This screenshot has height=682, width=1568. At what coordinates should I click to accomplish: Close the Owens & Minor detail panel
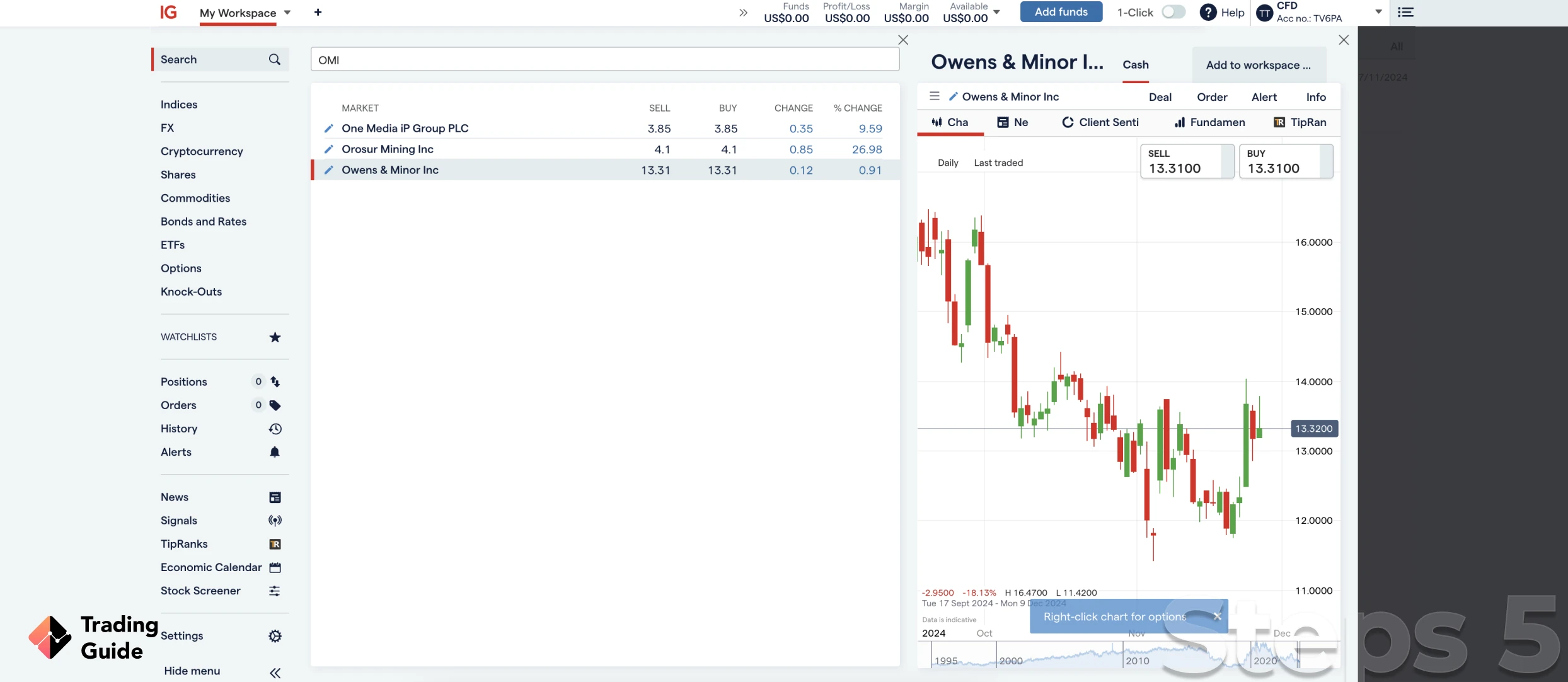click(1344, 40)
